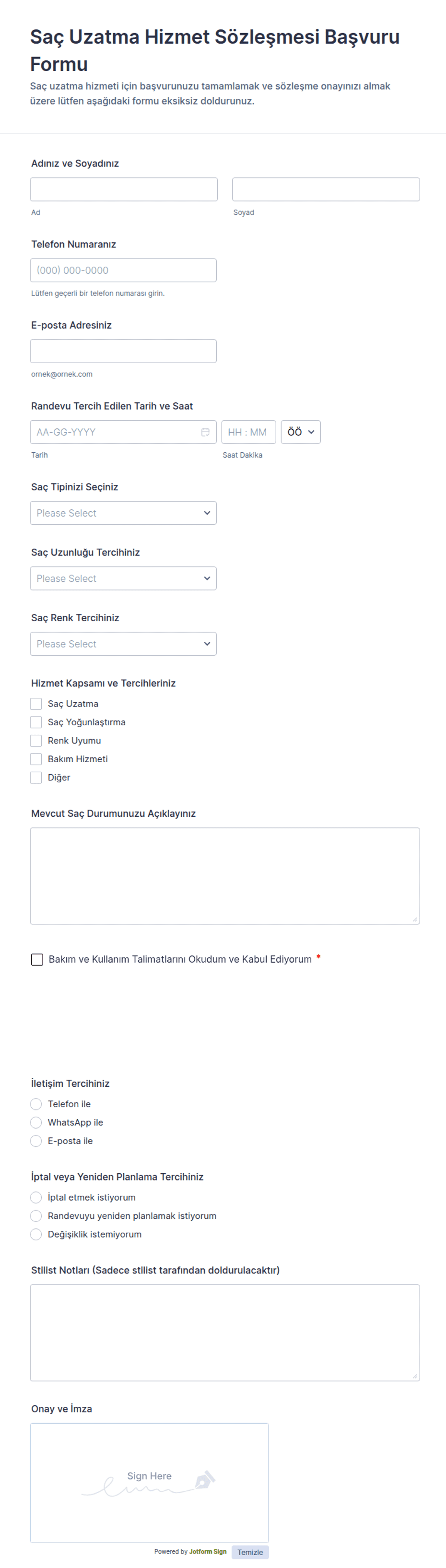Click the HH : MM time field
446x1568 pixels.
pos(249,432)
